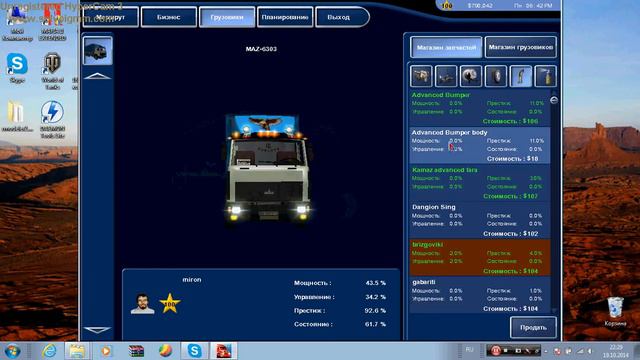640x360 pixels.
Task: Select the MAZ truck thumbnail in the garage list
Action: (x=98, y=51)
